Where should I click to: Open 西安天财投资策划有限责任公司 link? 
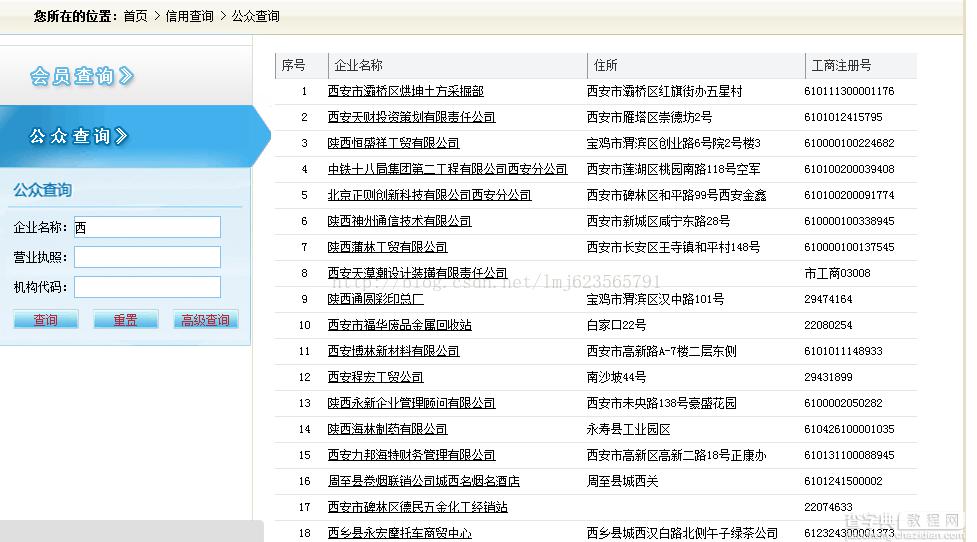411,117
